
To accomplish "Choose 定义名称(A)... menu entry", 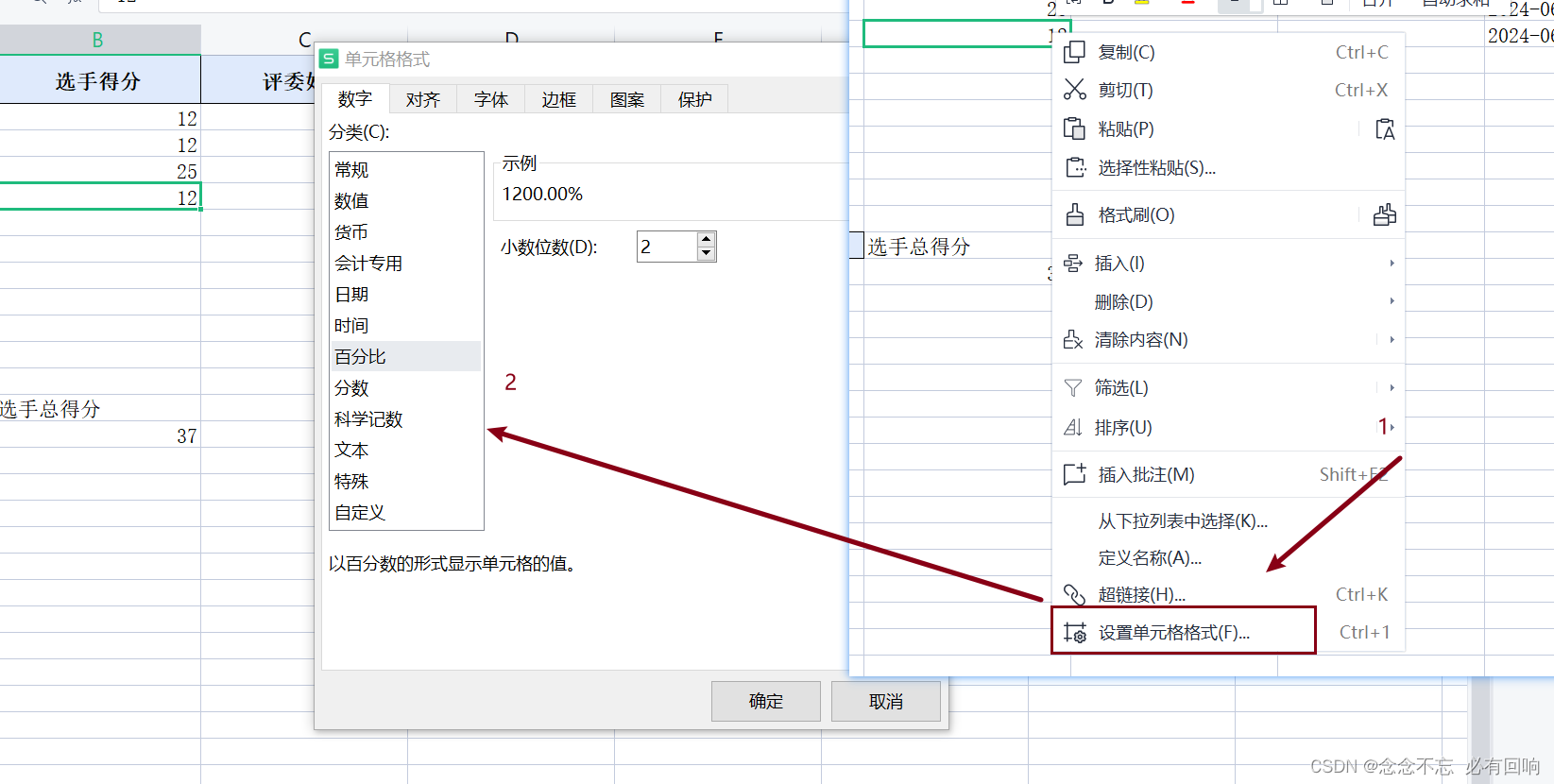I will pyautogui.click(x=1227, y=557).
